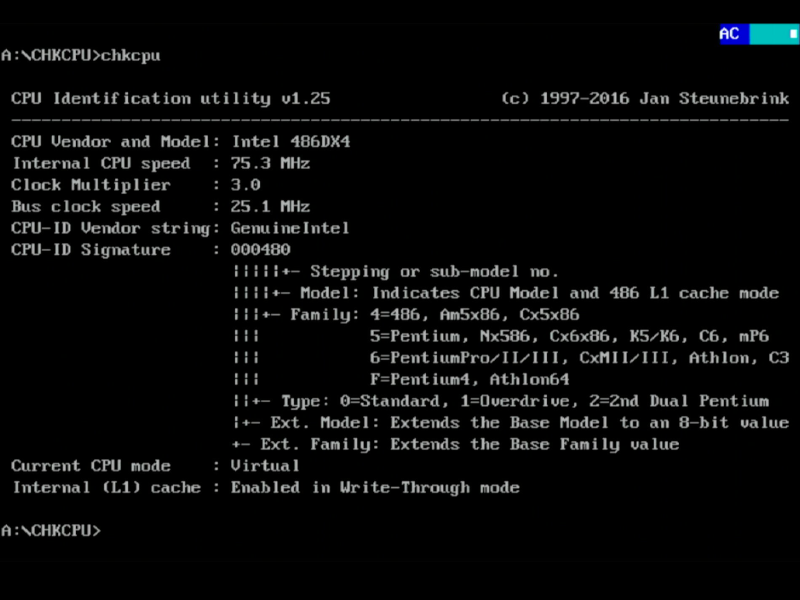The height and width of the screenshot is (600, 800).
Task: Click the Enabled in Write-Through mode text
Action: click(x=375, y=488)
